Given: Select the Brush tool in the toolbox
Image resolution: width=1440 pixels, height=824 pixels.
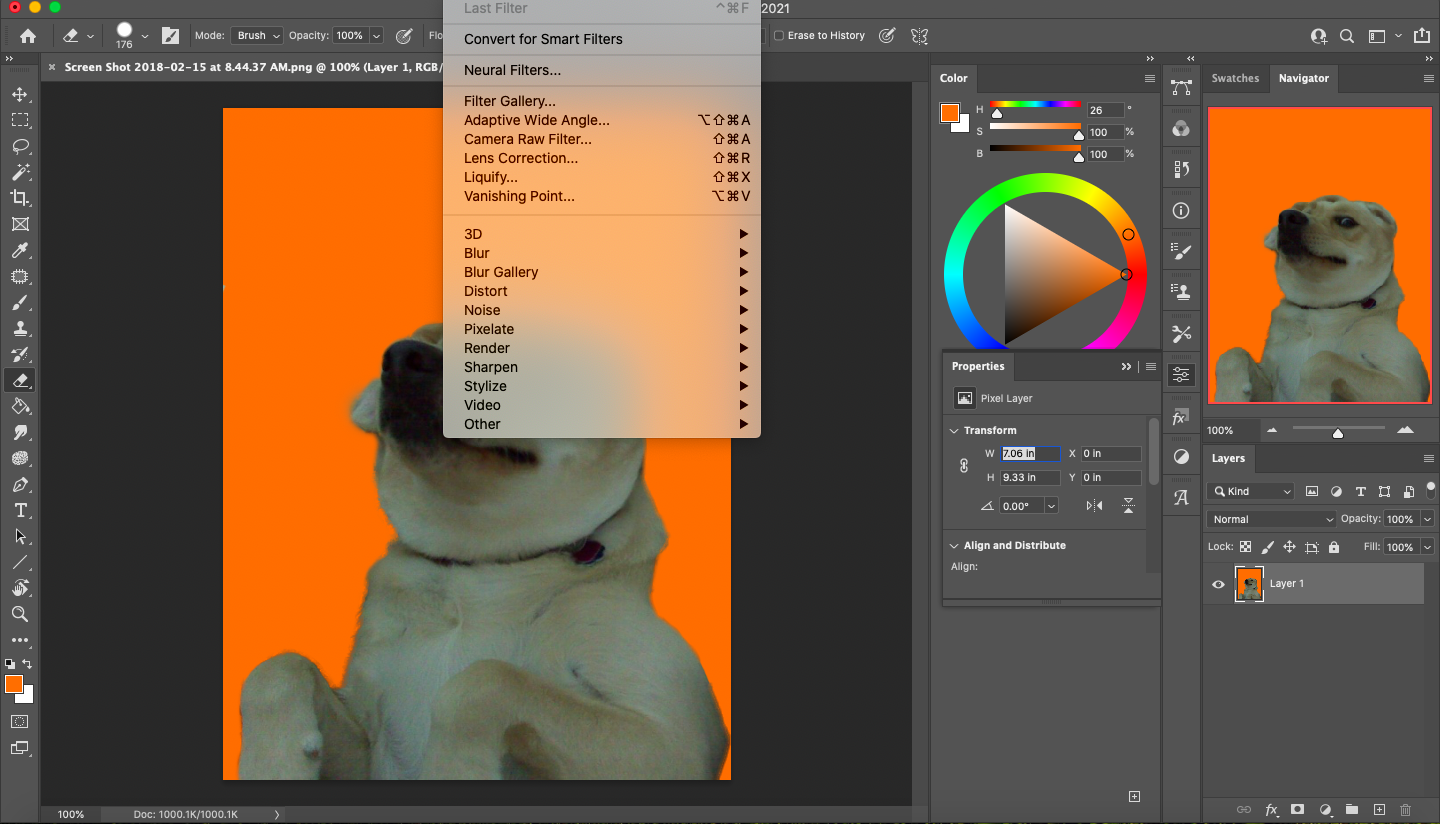Looking at the screenshot, I should tap(20, 302).
